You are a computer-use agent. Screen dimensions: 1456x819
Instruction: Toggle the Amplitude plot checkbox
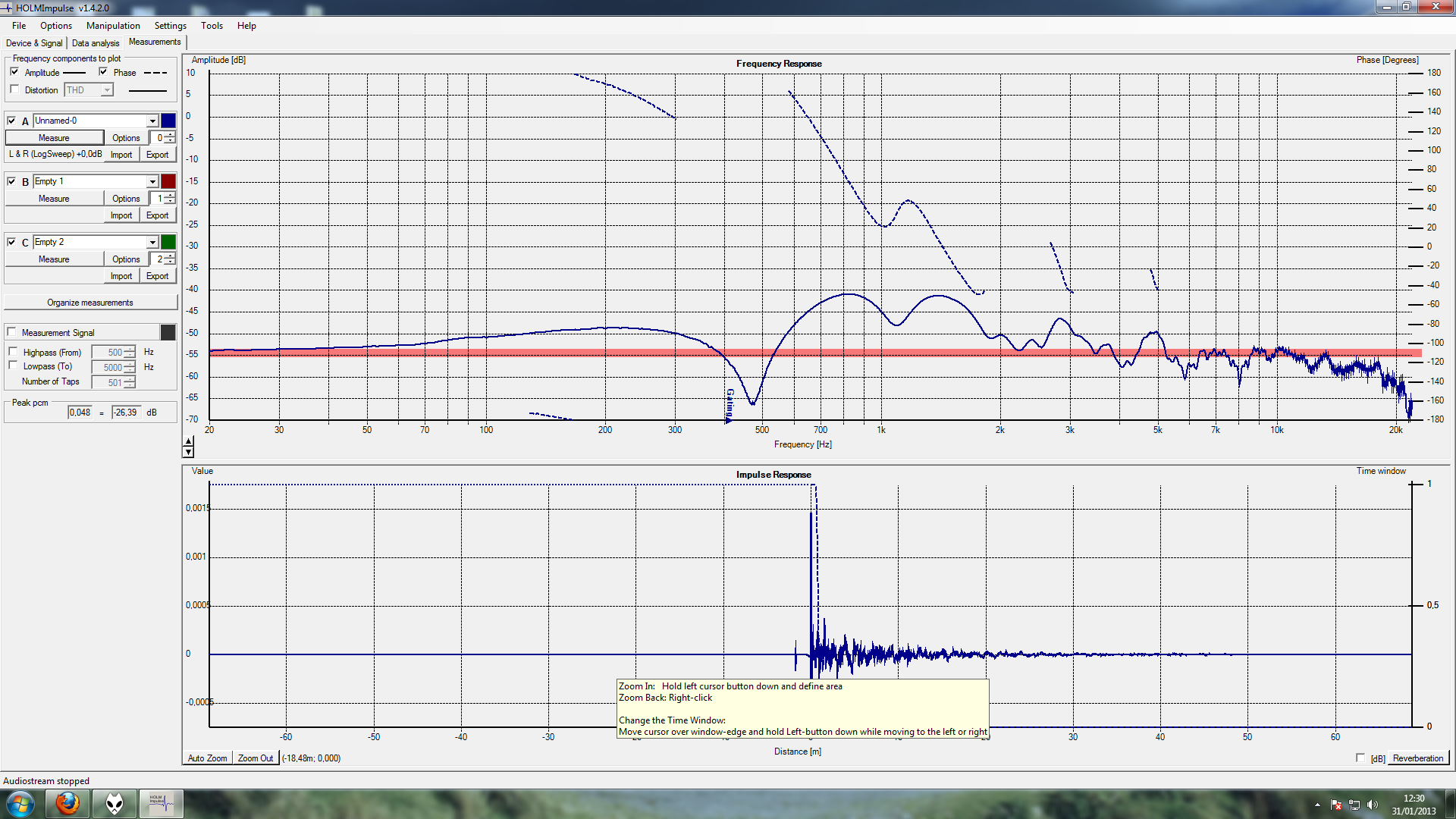point(14,71)
